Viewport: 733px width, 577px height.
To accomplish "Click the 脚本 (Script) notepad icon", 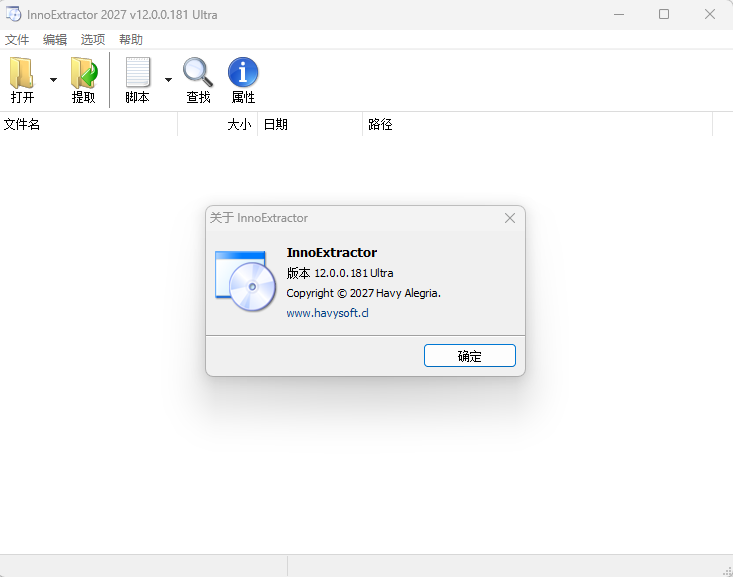I will coord(138,72).
